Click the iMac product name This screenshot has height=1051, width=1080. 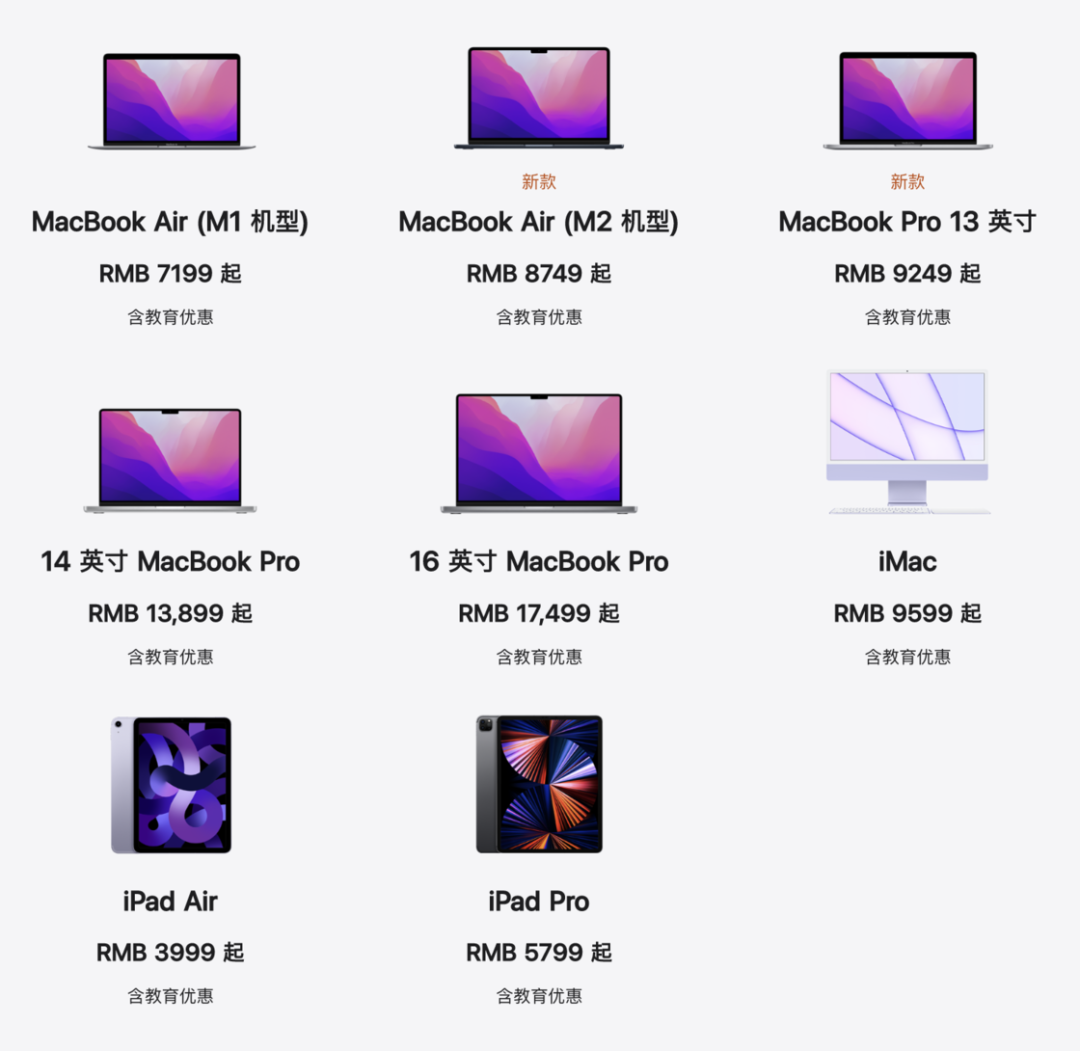(907, 562)
